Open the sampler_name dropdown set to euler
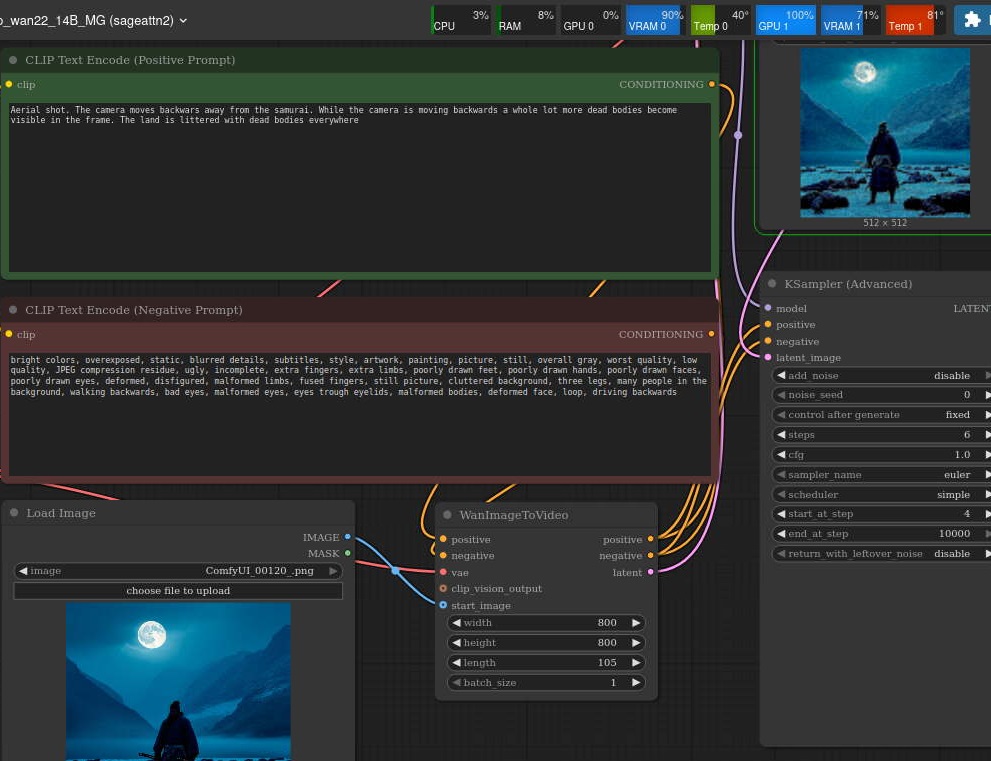Viewport: 991px width, 761px height. pos(880,475)
